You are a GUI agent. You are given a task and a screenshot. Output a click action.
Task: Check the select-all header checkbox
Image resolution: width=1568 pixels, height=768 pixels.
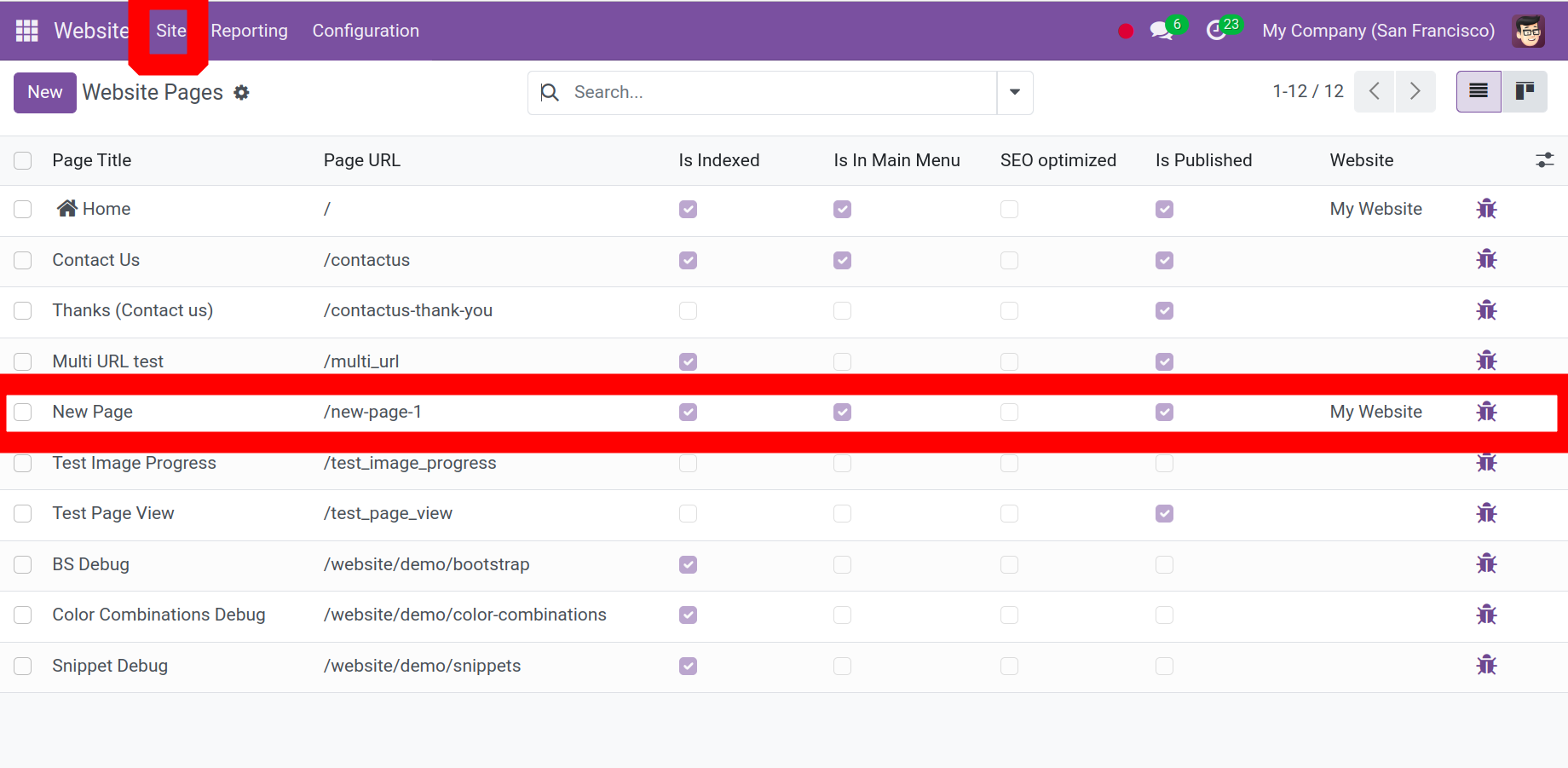click(x=23, y=160)
